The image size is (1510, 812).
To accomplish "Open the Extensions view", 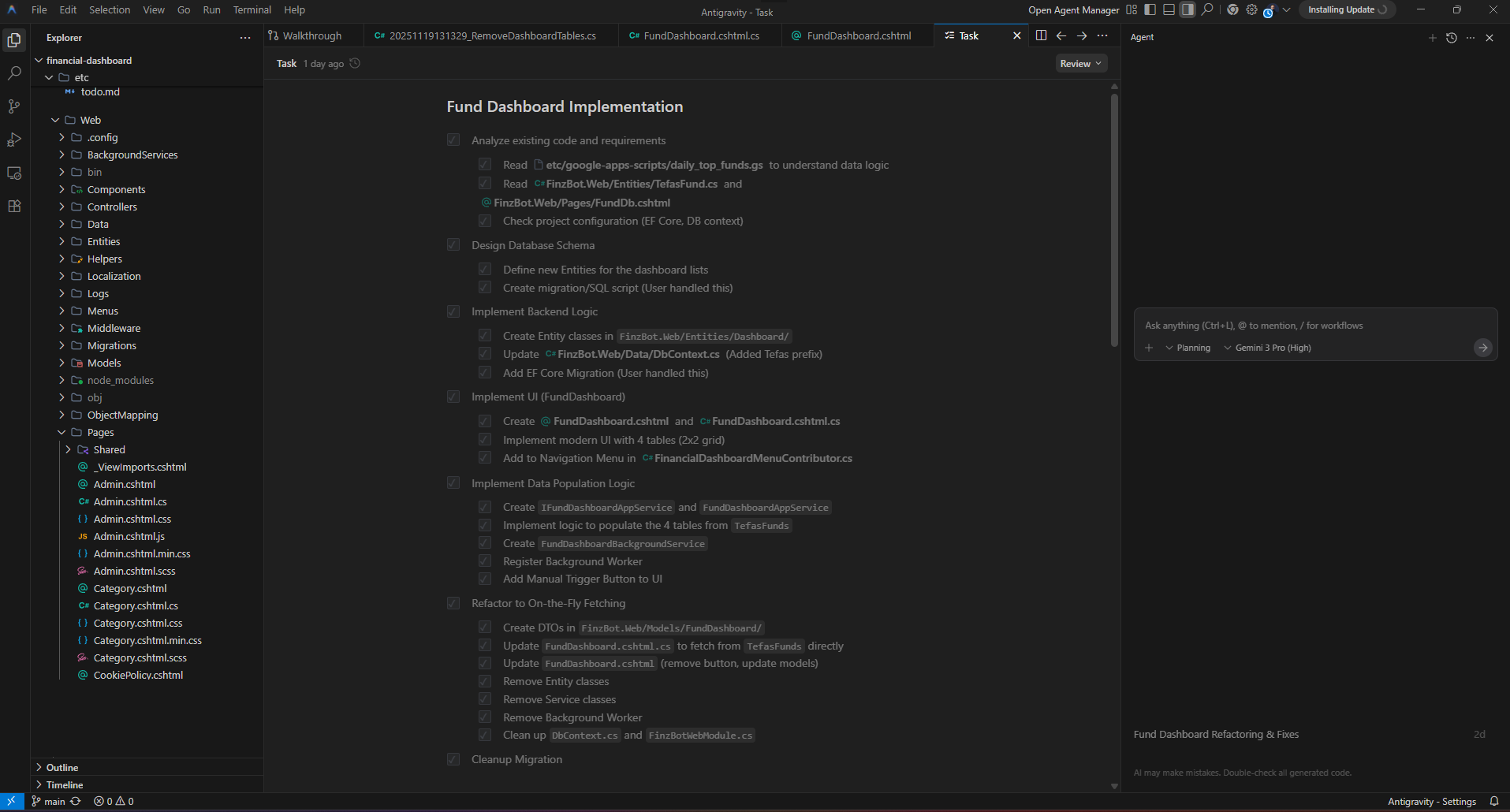I will (14, 206).
